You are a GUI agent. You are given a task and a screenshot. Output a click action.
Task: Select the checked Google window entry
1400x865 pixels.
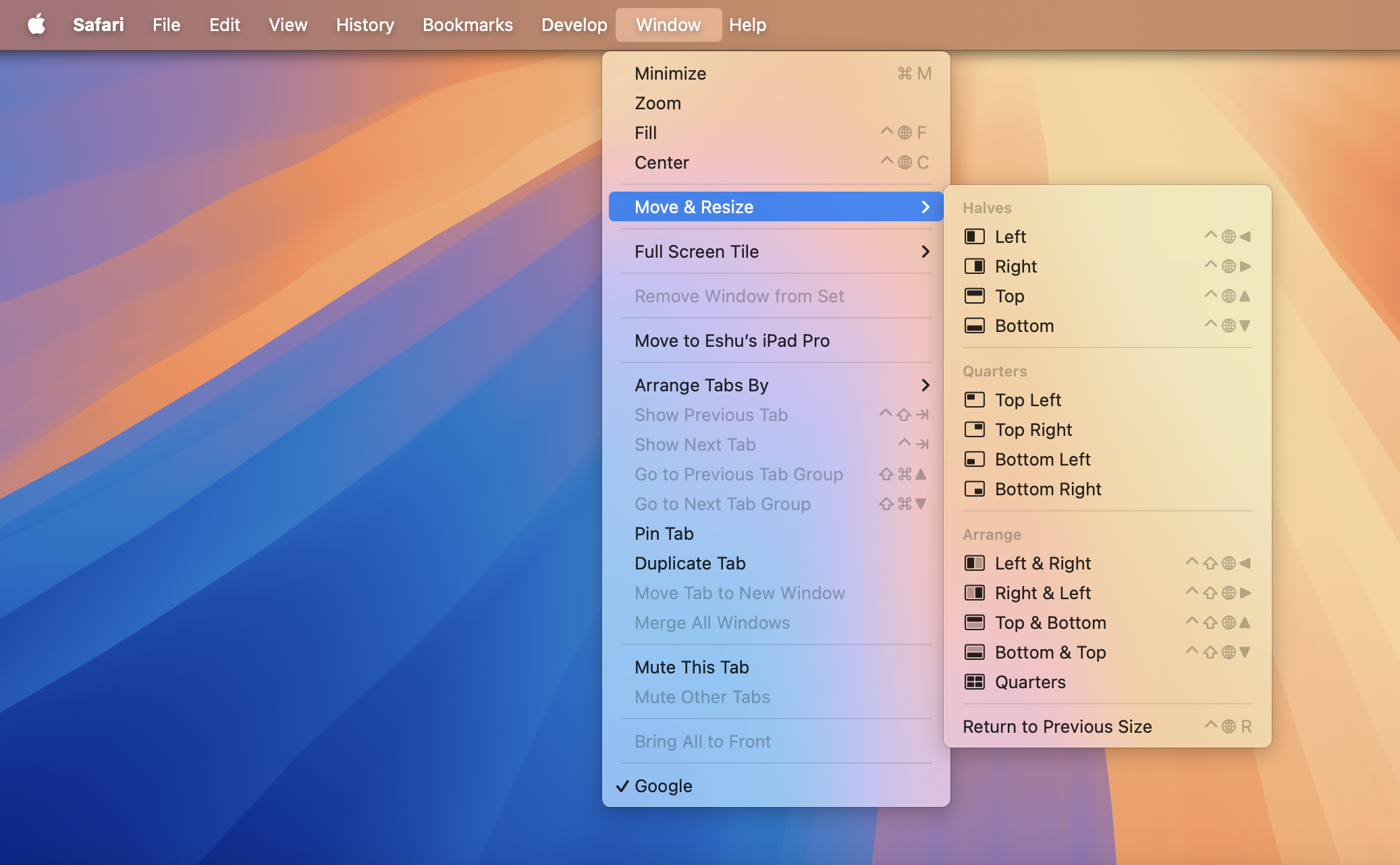tap(776, 786)
